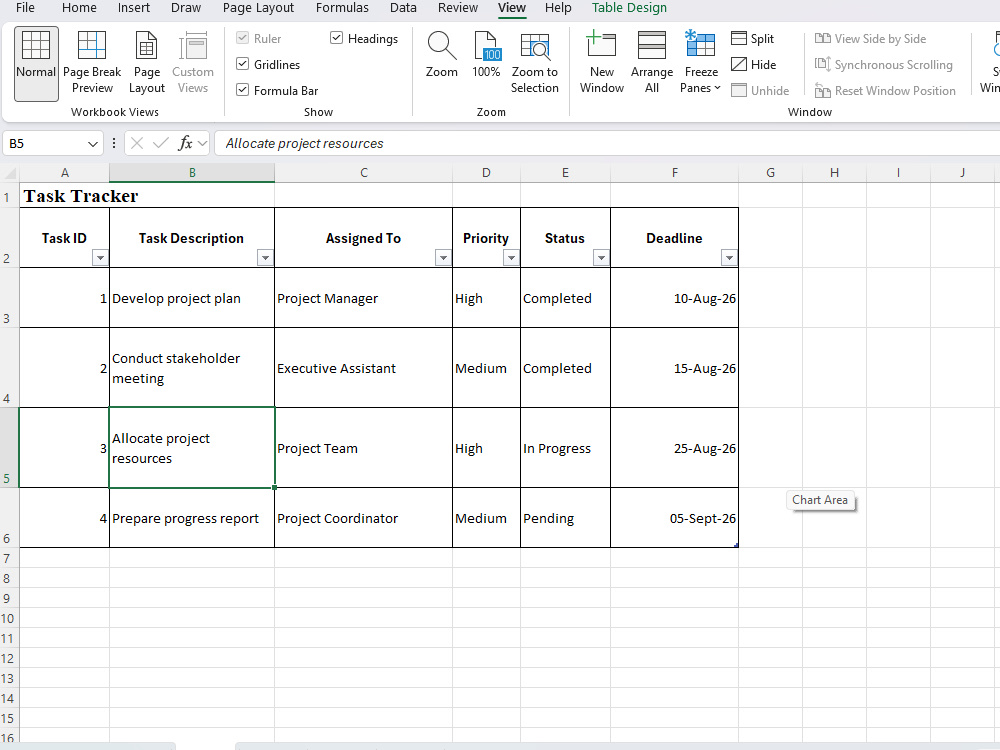This screenshot has height=750, width=1000.
Task: Select cell 'Develop project plan'
Action: click(x=192, y=298)
